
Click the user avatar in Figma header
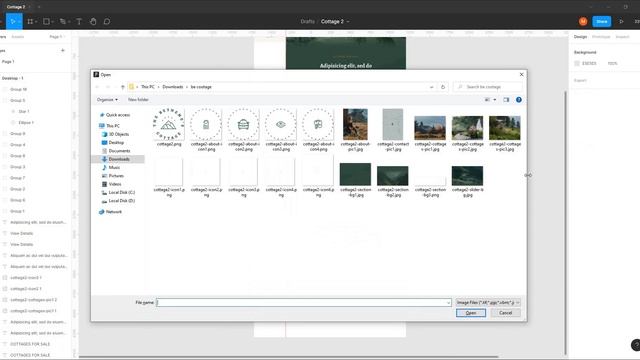point(583,21)
